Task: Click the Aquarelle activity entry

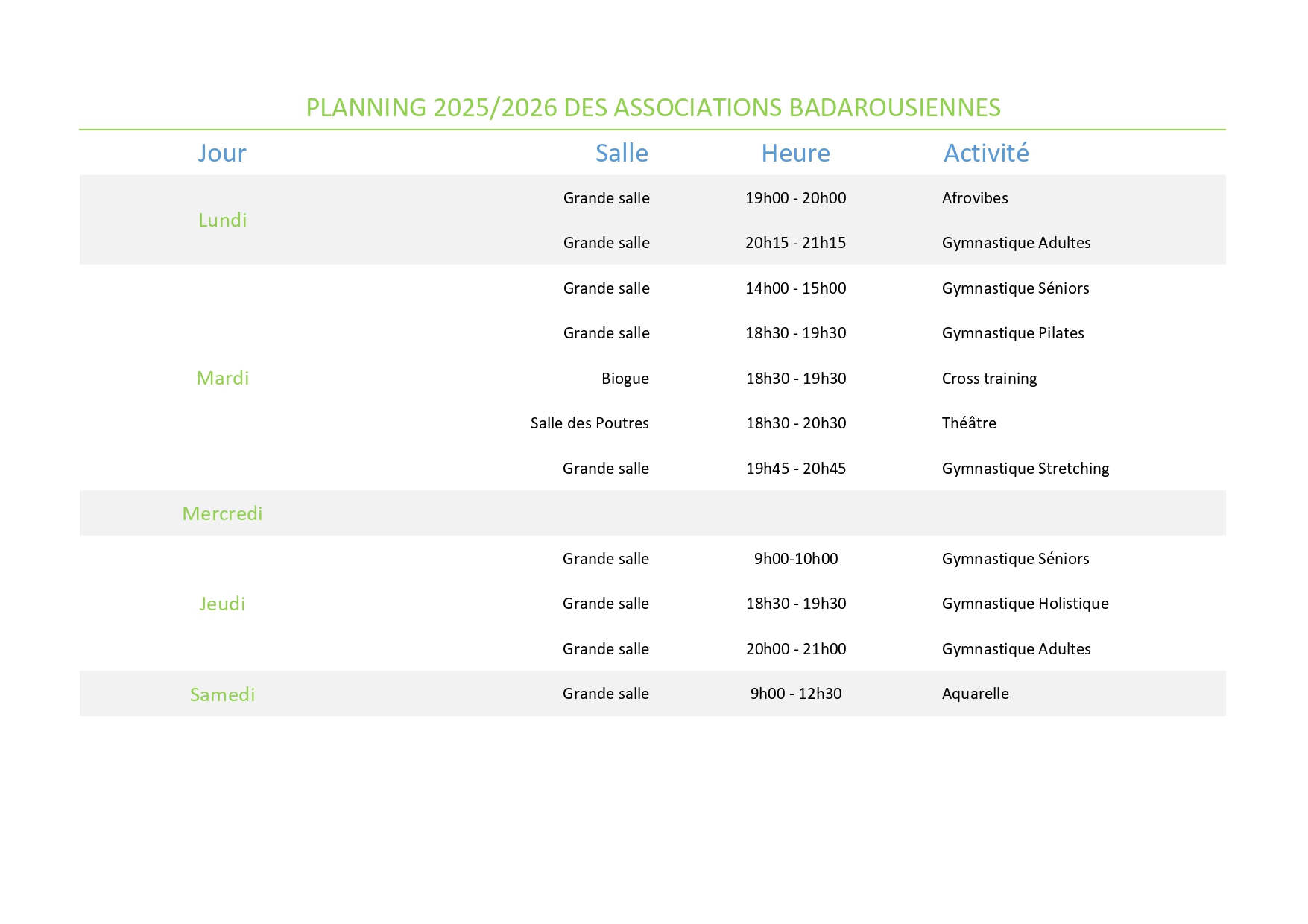Action: tap(975, 694)
